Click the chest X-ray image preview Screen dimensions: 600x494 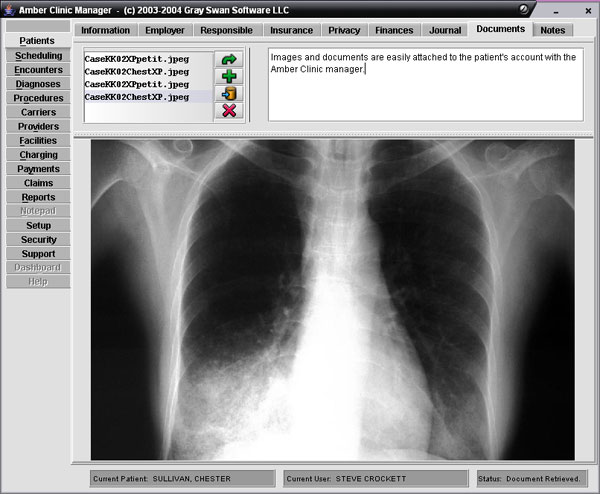[332, 298]
